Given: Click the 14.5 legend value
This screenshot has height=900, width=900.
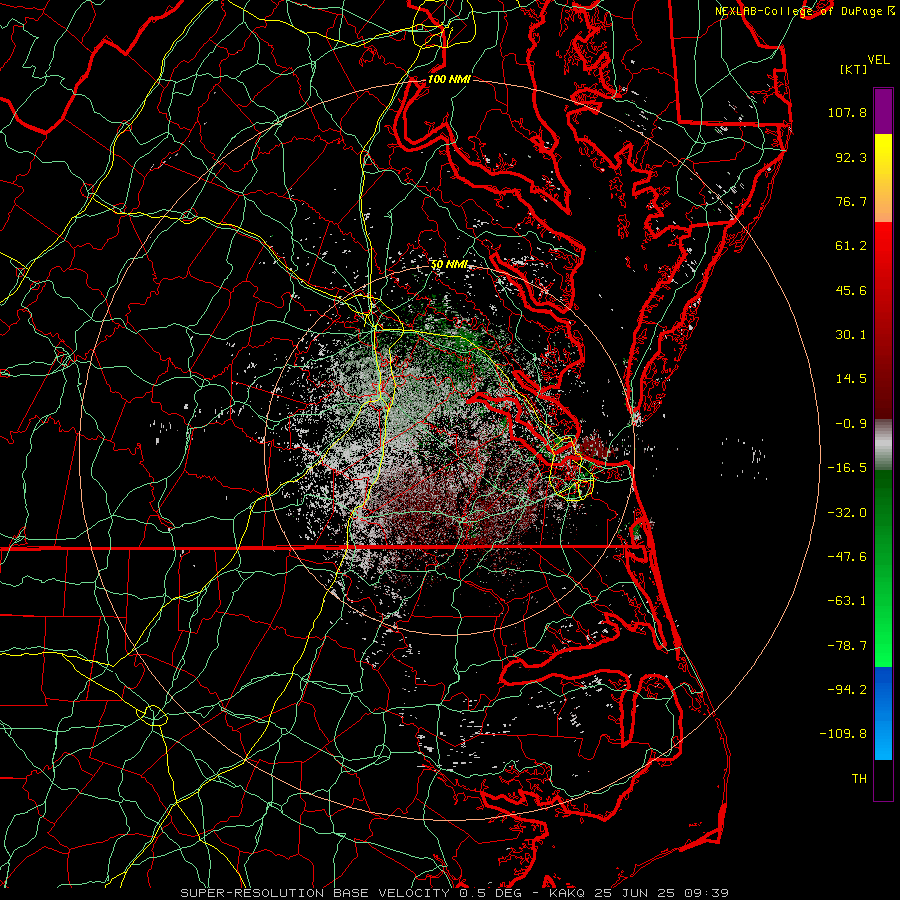Looking at the screenshot, I should [x=851, y=379].
